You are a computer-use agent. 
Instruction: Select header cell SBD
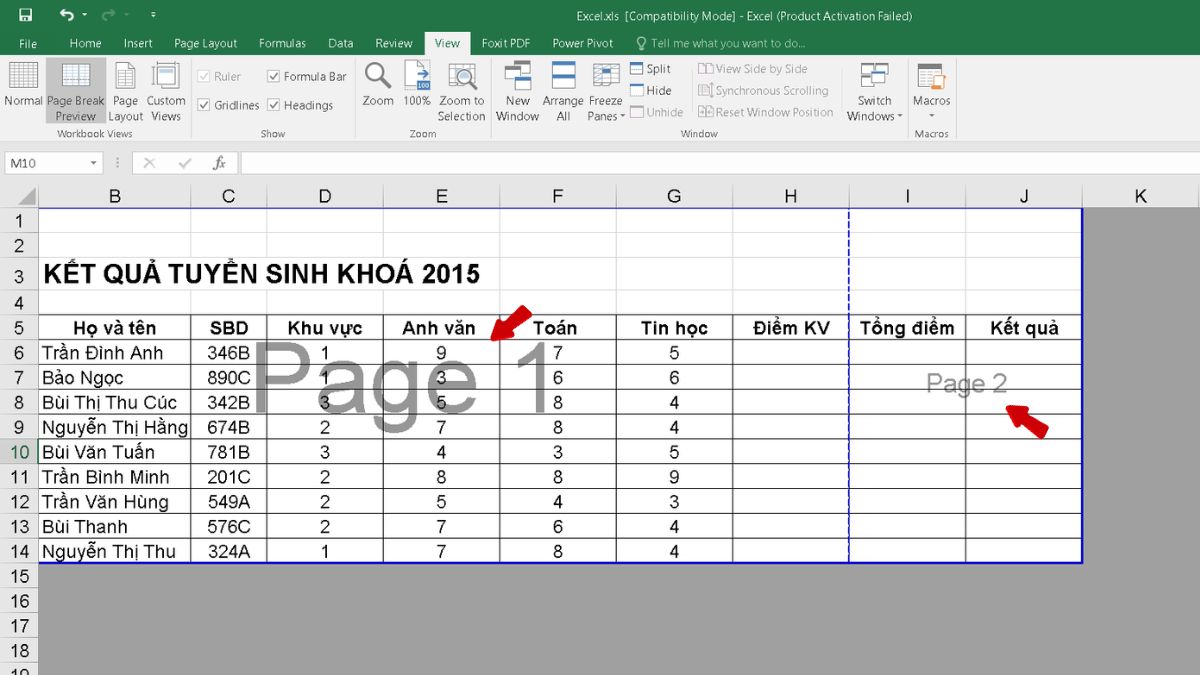coord(229,328)
